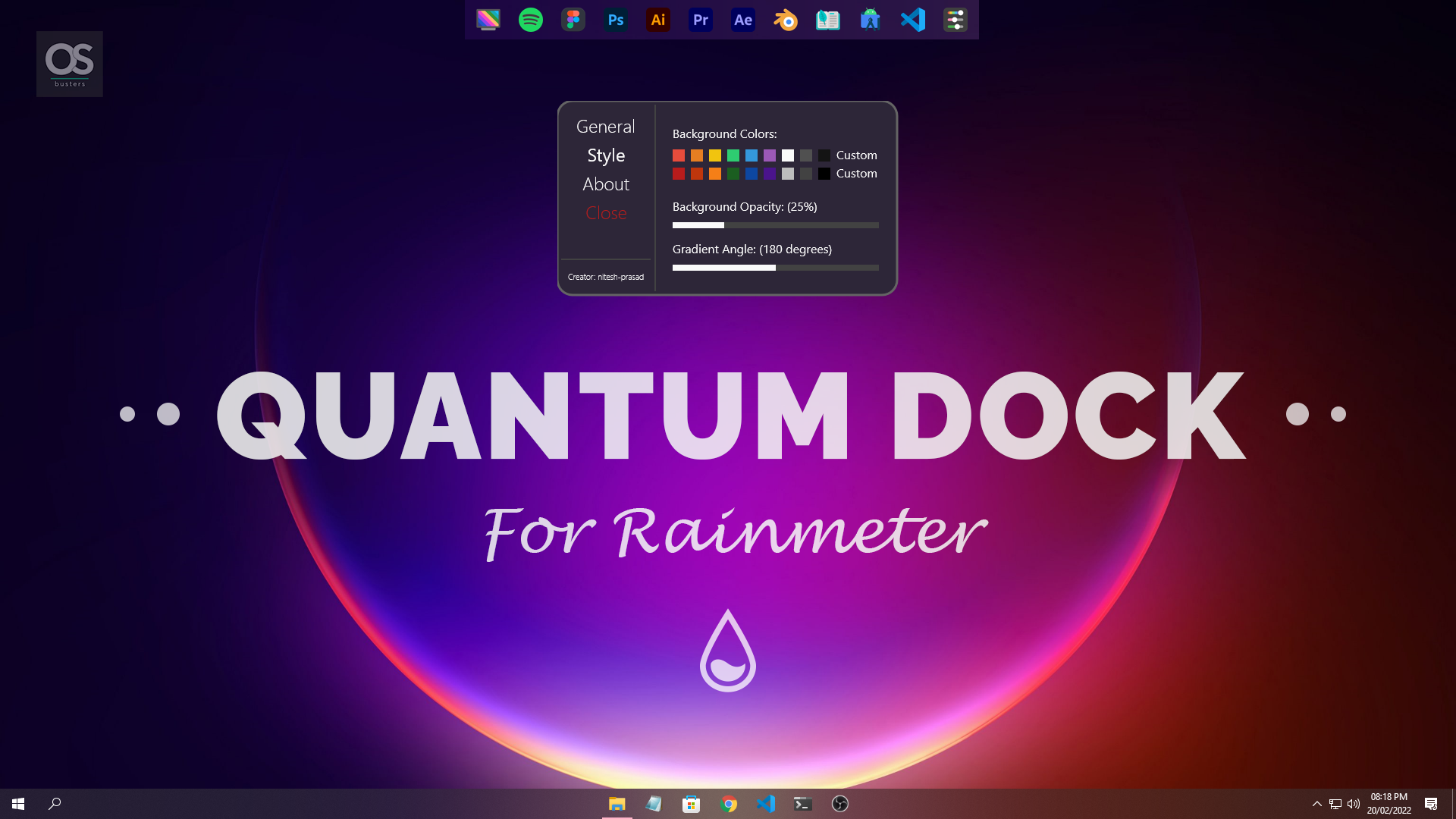Image resolution: width=1456 pixels, height=819 pixels.
Task: Launch Spotify from the dock
Action: click(531, 20)
